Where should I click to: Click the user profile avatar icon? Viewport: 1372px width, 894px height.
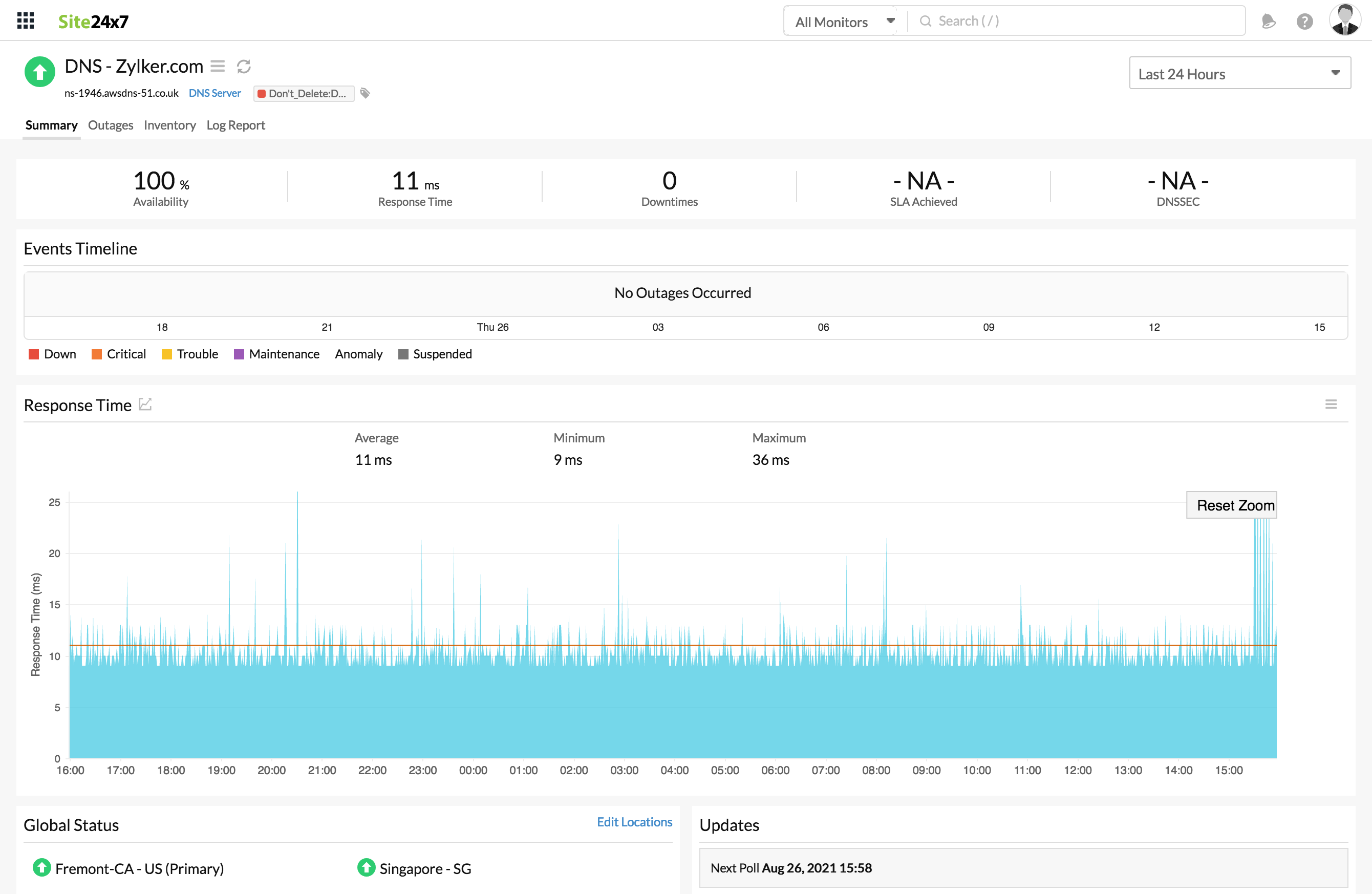coord(1343,20)
